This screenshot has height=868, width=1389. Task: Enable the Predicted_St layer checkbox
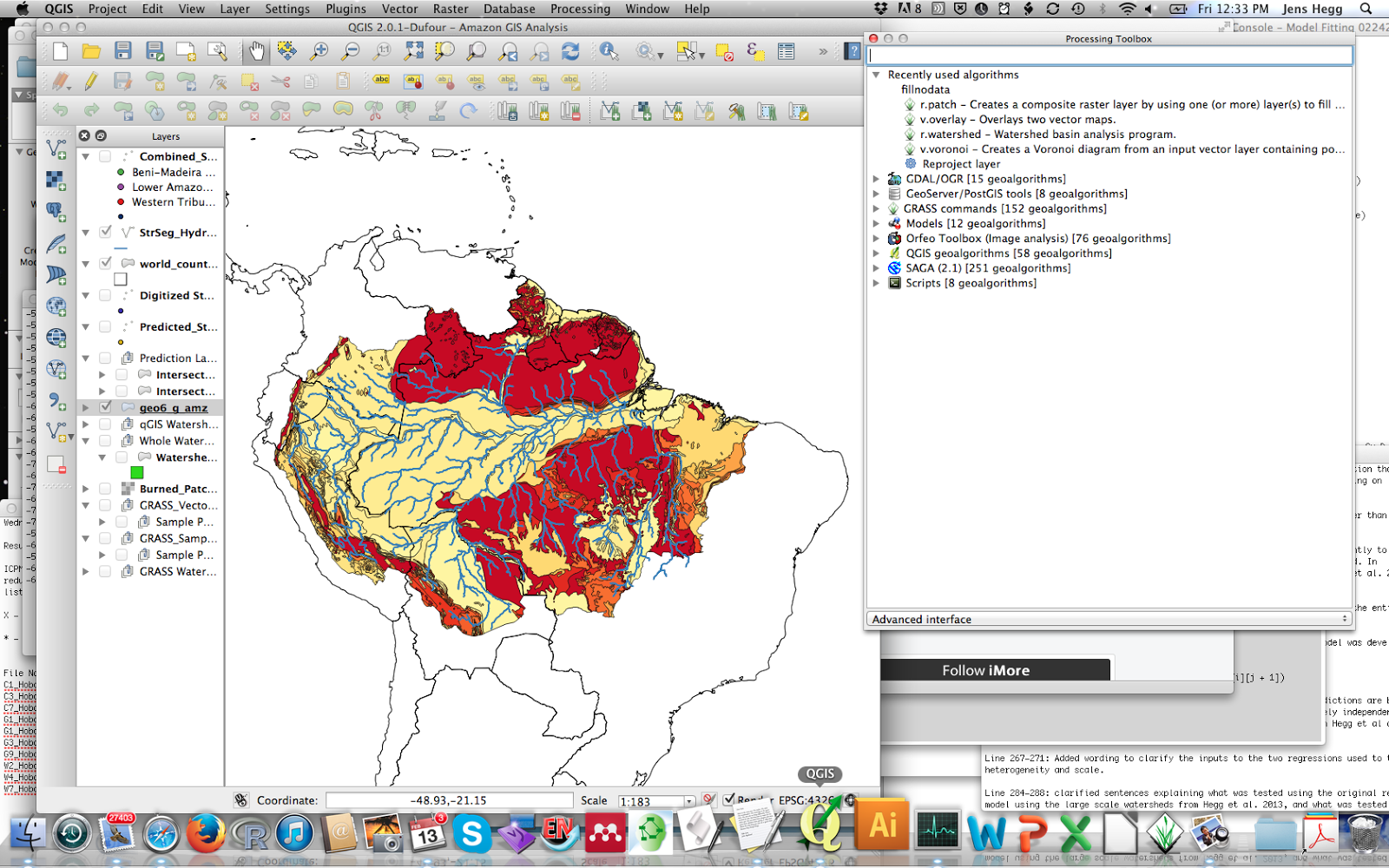(105, 326)
